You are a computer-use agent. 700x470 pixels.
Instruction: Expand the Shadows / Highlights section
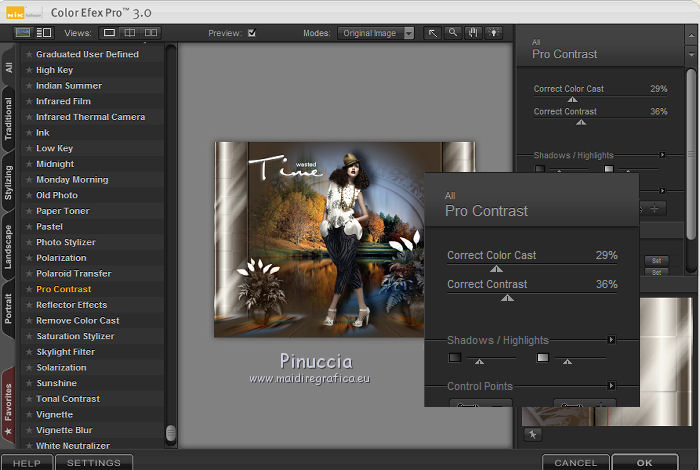click(x=611, y=340)
